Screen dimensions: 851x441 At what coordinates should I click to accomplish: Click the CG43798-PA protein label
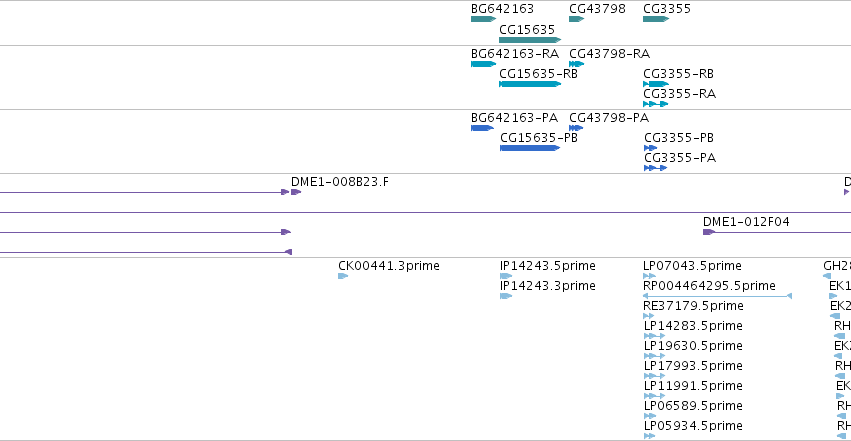tap(609, 118)
